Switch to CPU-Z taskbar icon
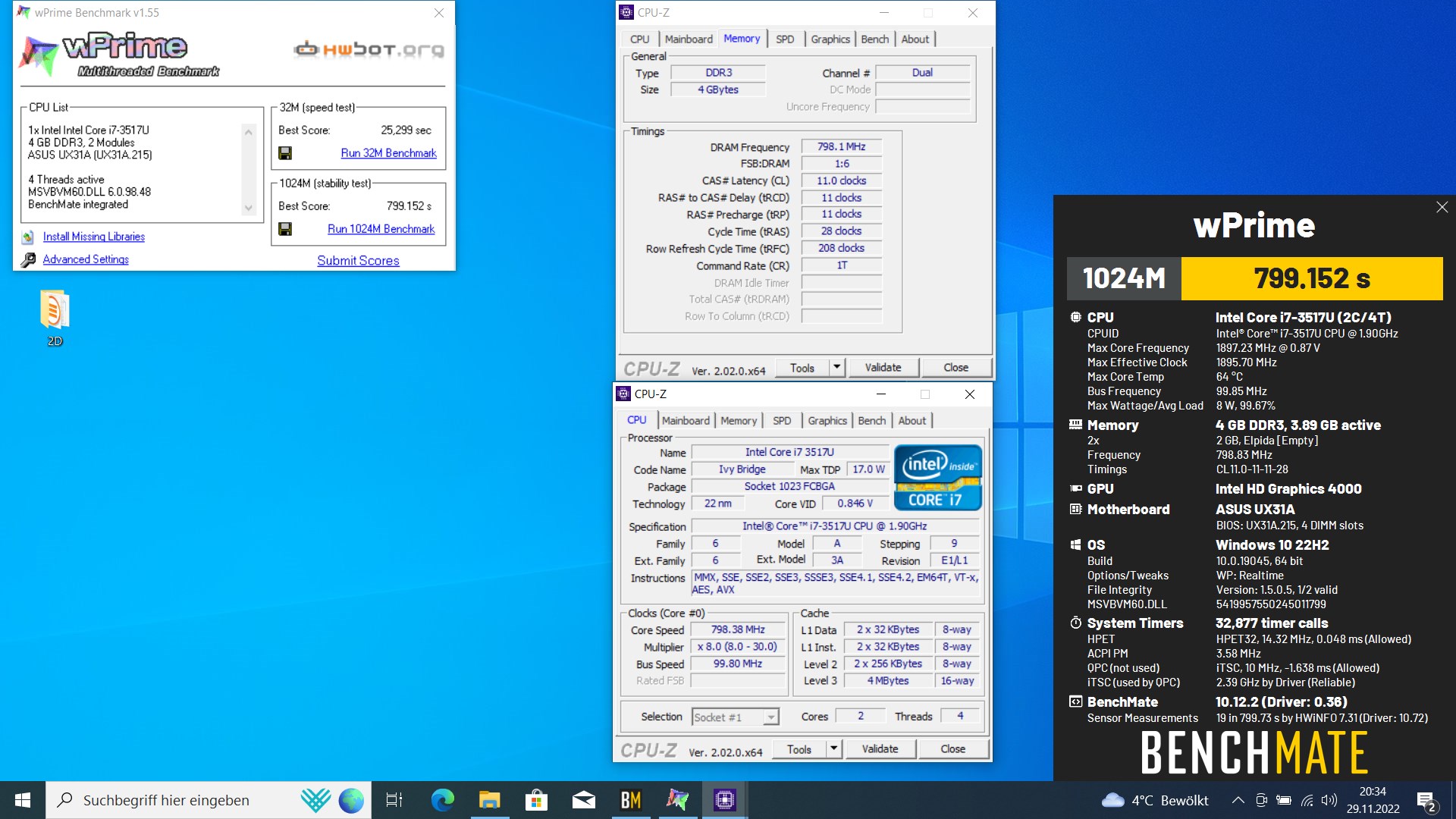This screenshot has width=1456, height=819. [x=725, y=800]
